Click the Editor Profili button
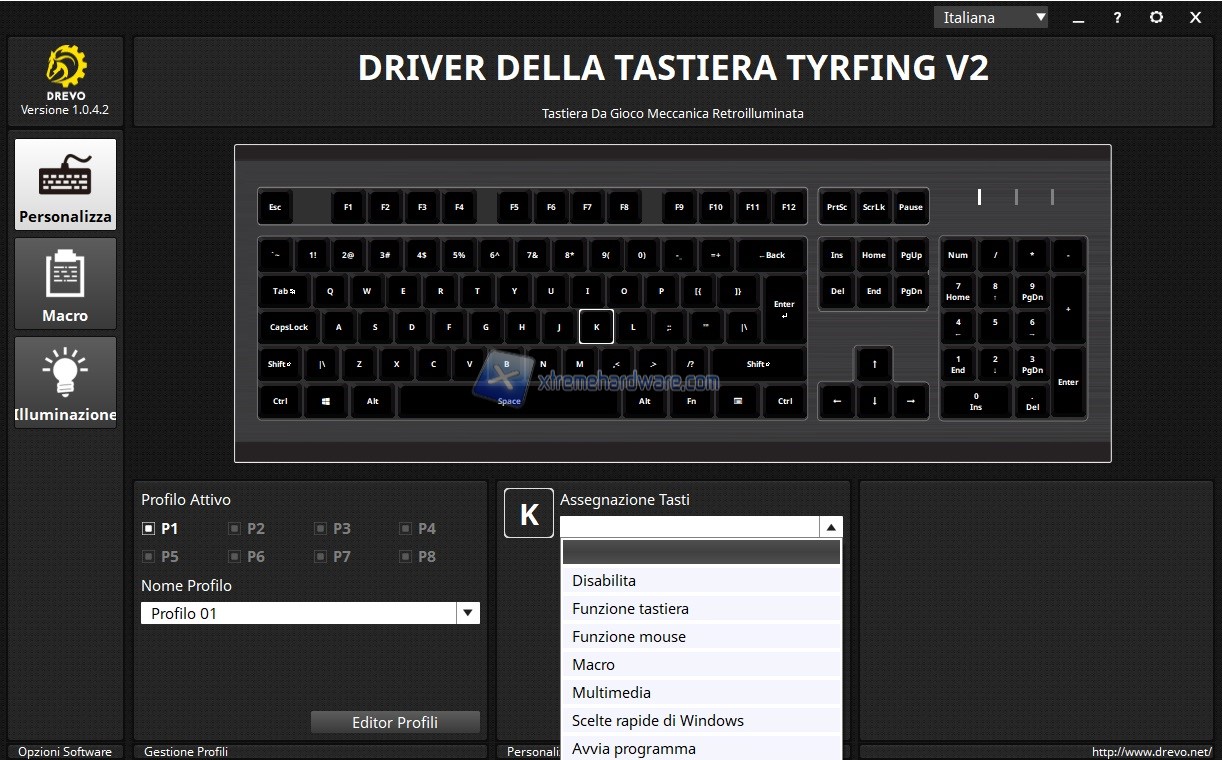 (x=395, y=722)
